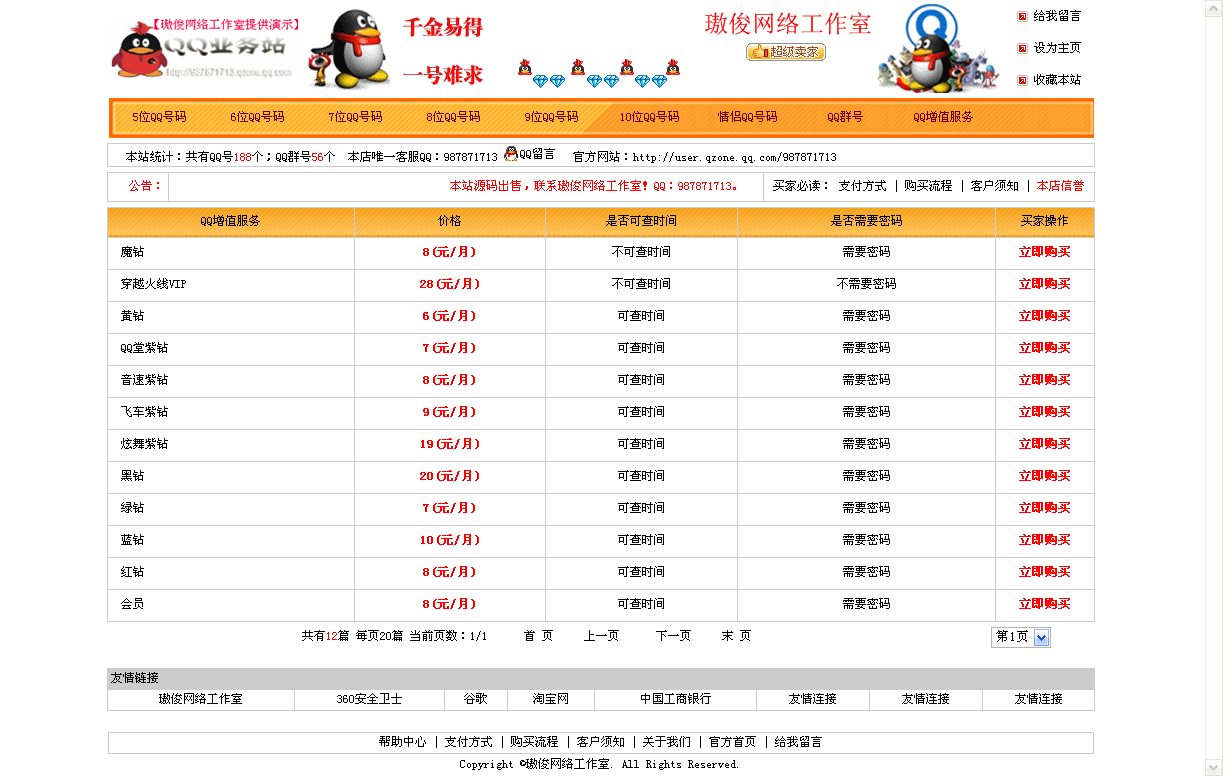The width and height of the screenshot is (1224, 776).
Task: Open the 购买流程 buyer notice link
Action: coord(928,186)
